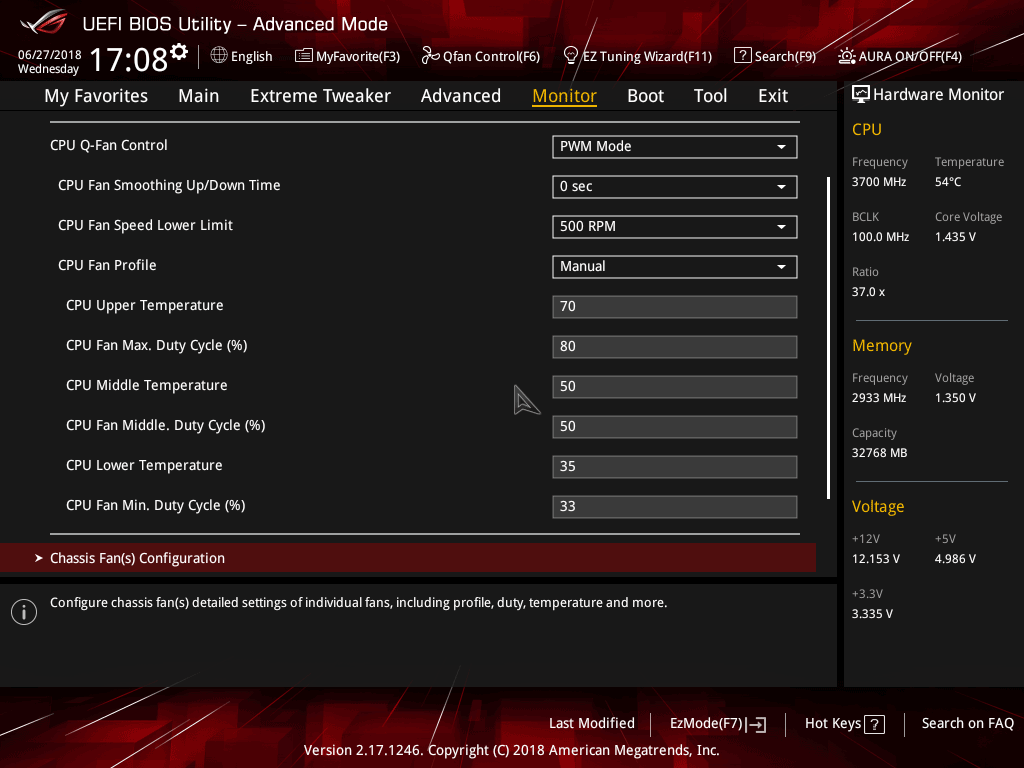
Task: Click CPU Fan Max. Duty Cycle field
Action: click(x=675, y=347)
